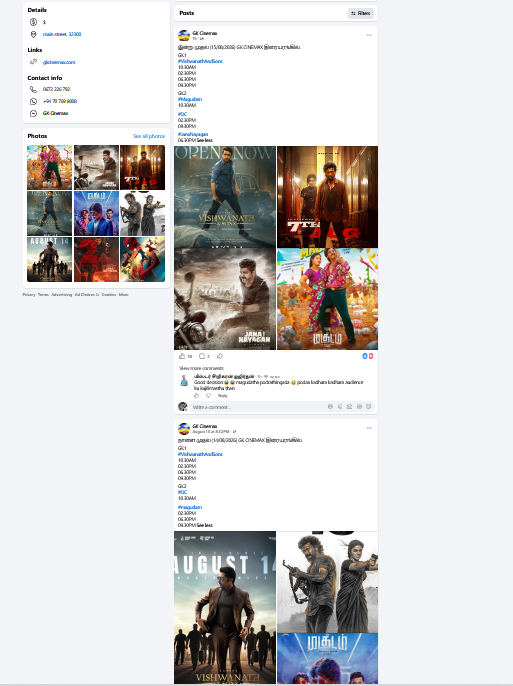Open colorful dance photo in Photos grid
513x686 pixels.
coord(49,168)
